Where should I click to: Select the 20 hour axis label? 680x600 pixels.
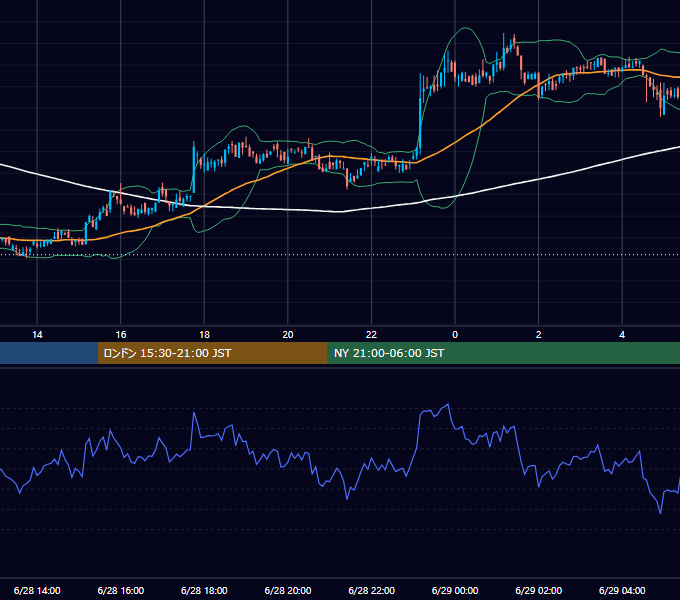point(288,335)
